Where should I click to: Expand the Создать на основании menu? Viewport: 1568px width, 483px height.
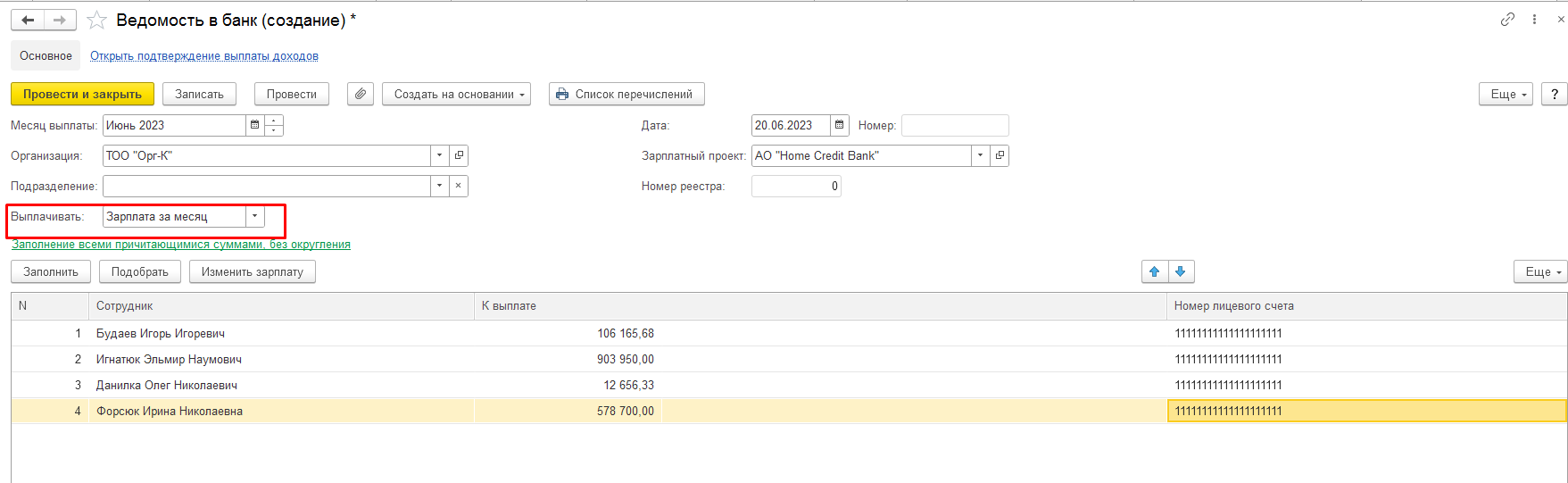coord(456,94)
